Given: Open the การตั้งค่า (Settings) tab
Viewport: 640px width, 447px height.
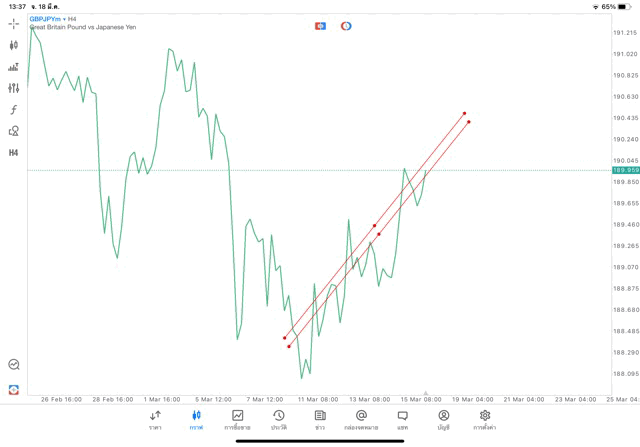Looking at the screenshot, I should [x=485, y=419].
